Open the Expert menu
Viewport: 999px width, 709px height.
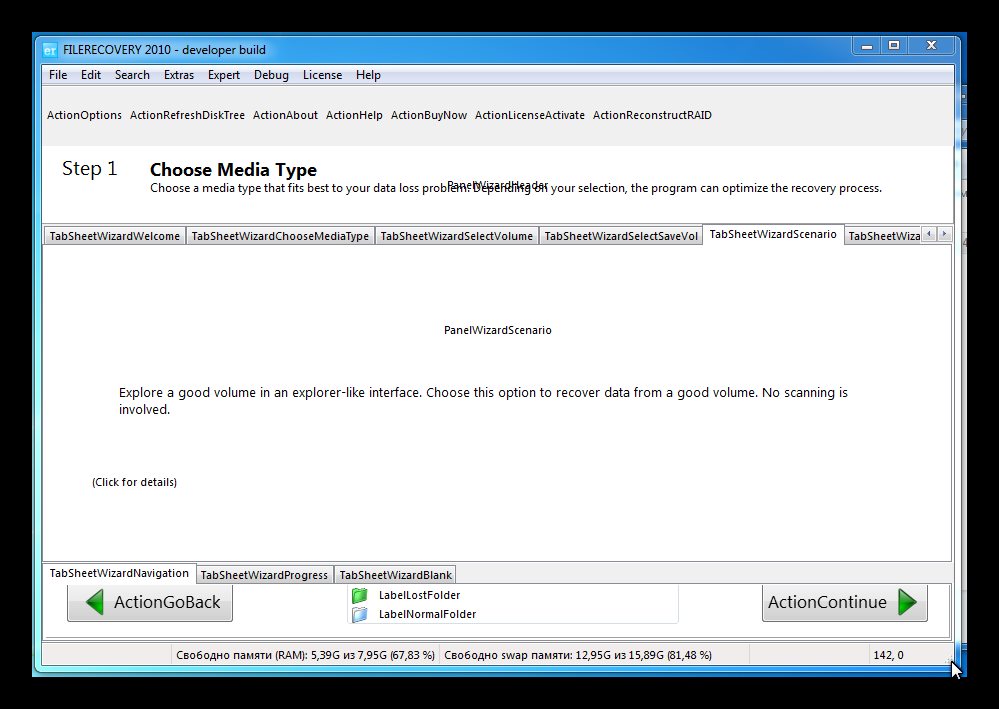[224, 75]
